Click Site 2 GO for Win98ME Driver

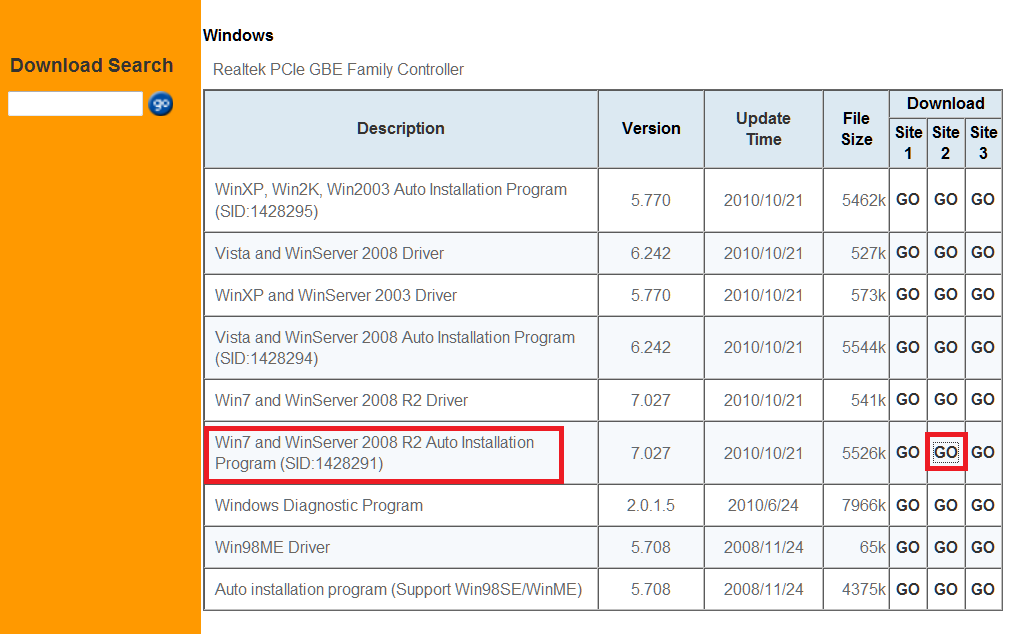pos(945,547)
